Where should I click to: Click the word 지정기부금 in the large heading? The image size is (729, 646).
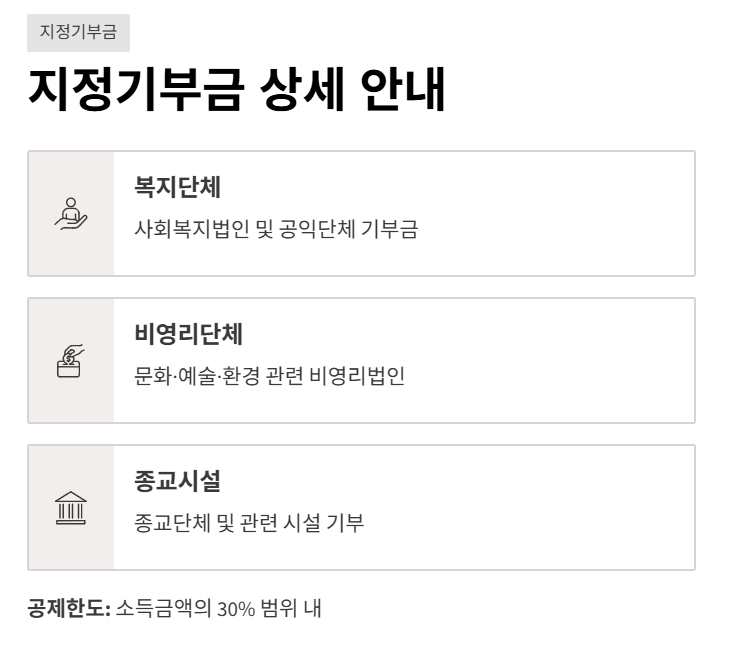[136, 89]
